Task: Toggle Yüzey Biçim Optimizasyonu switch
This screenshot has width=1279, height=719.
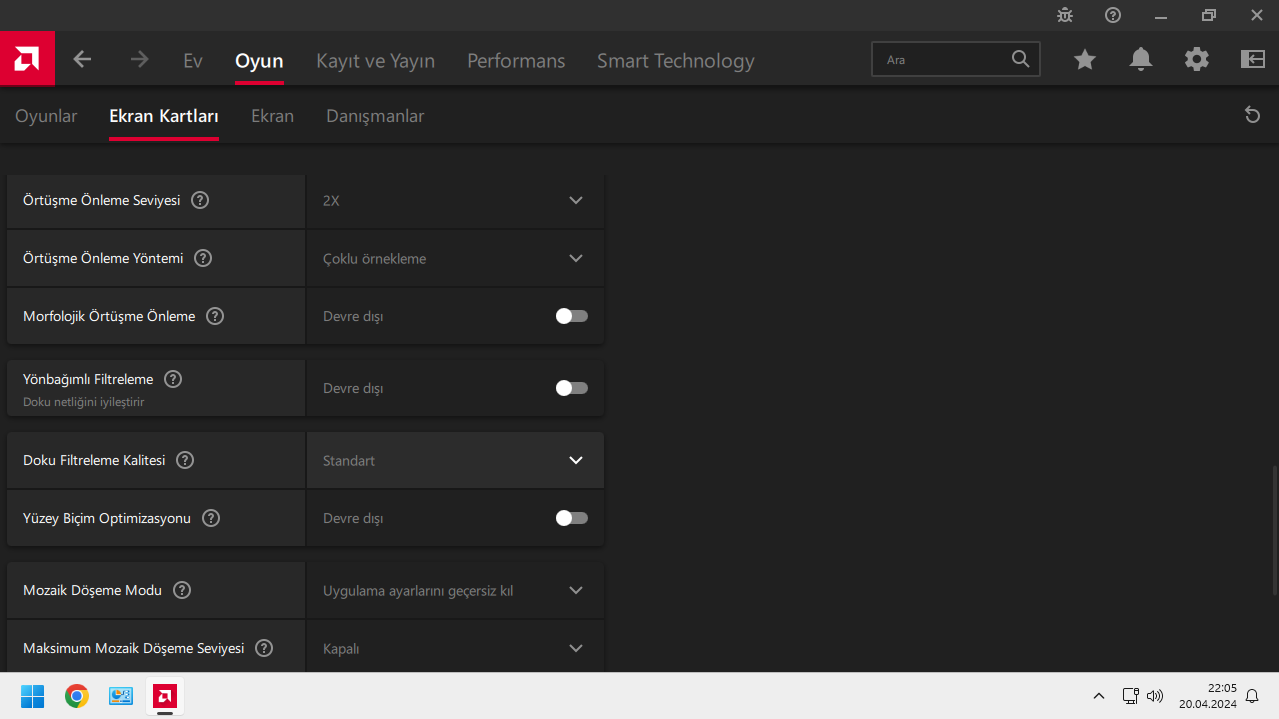Action: click(x=571, y=518)
